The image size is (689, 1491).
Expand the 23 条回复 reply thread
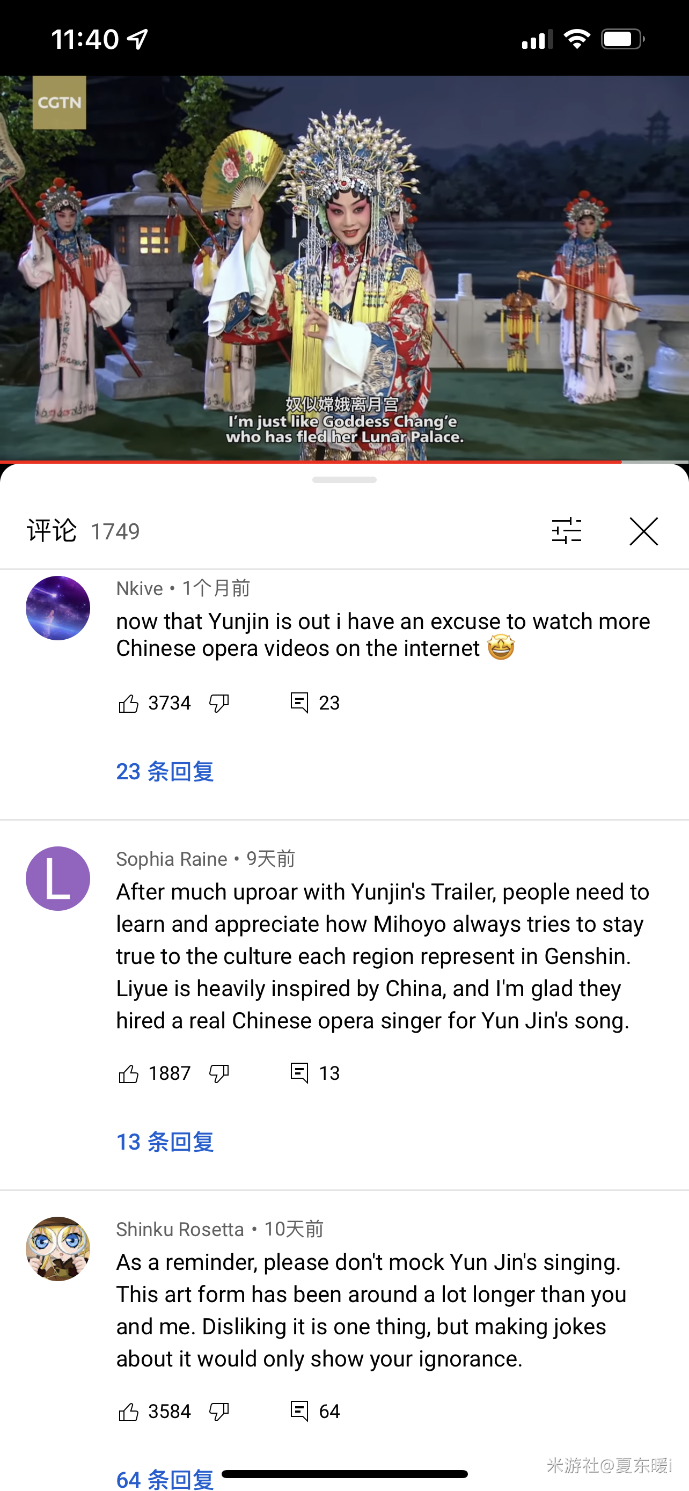point(165,772)
